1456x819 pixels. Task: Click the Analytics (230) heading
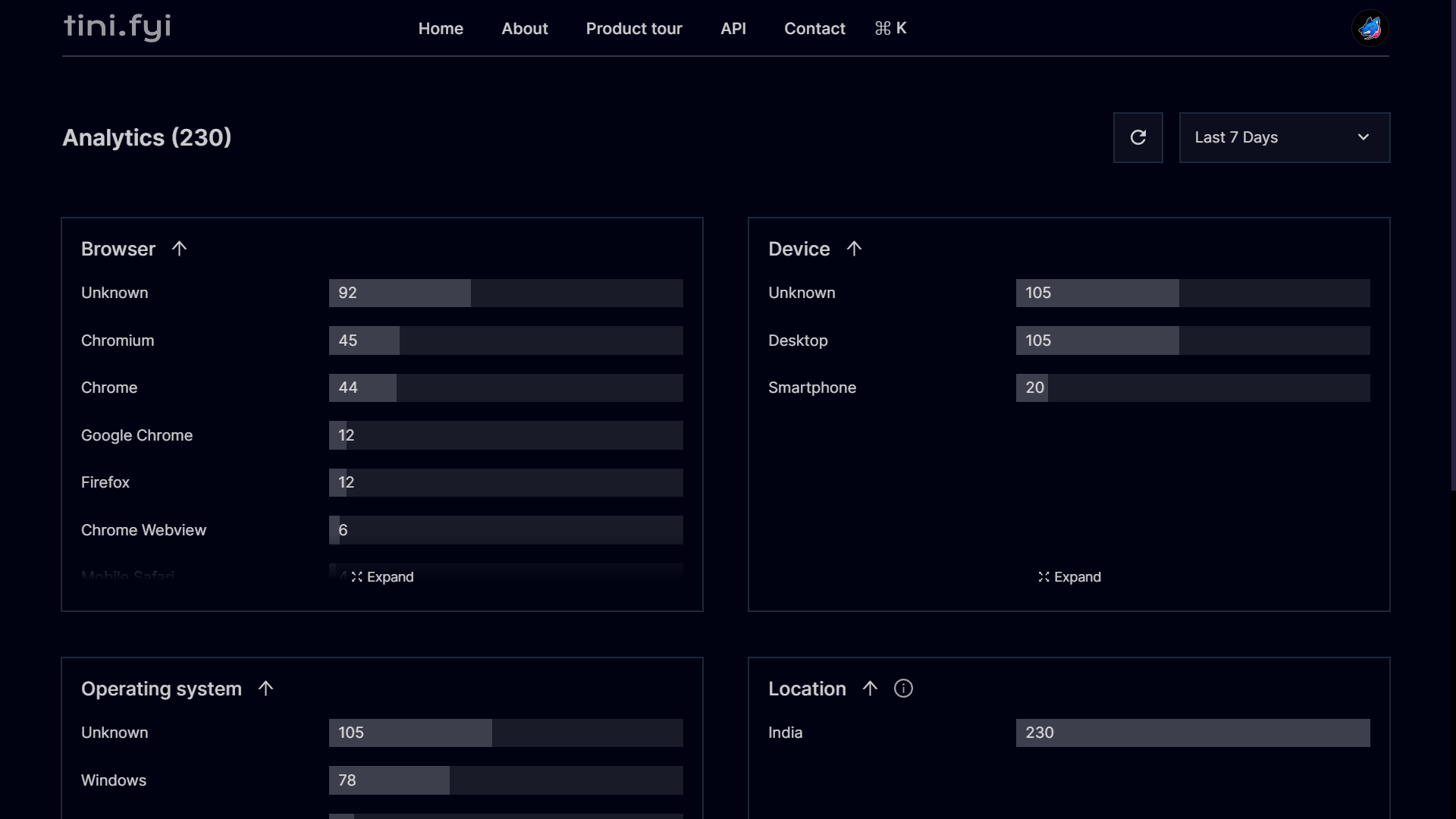(147, 137)
